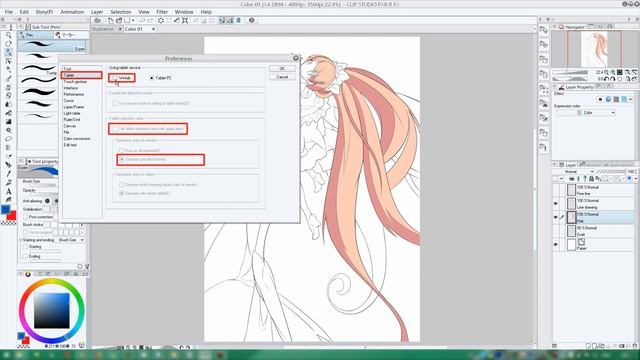The height and width of the screenshot is (360, 640).
Task: Click the Clear (sun-shaped) icon in command bar
Action: coord(161,20)
